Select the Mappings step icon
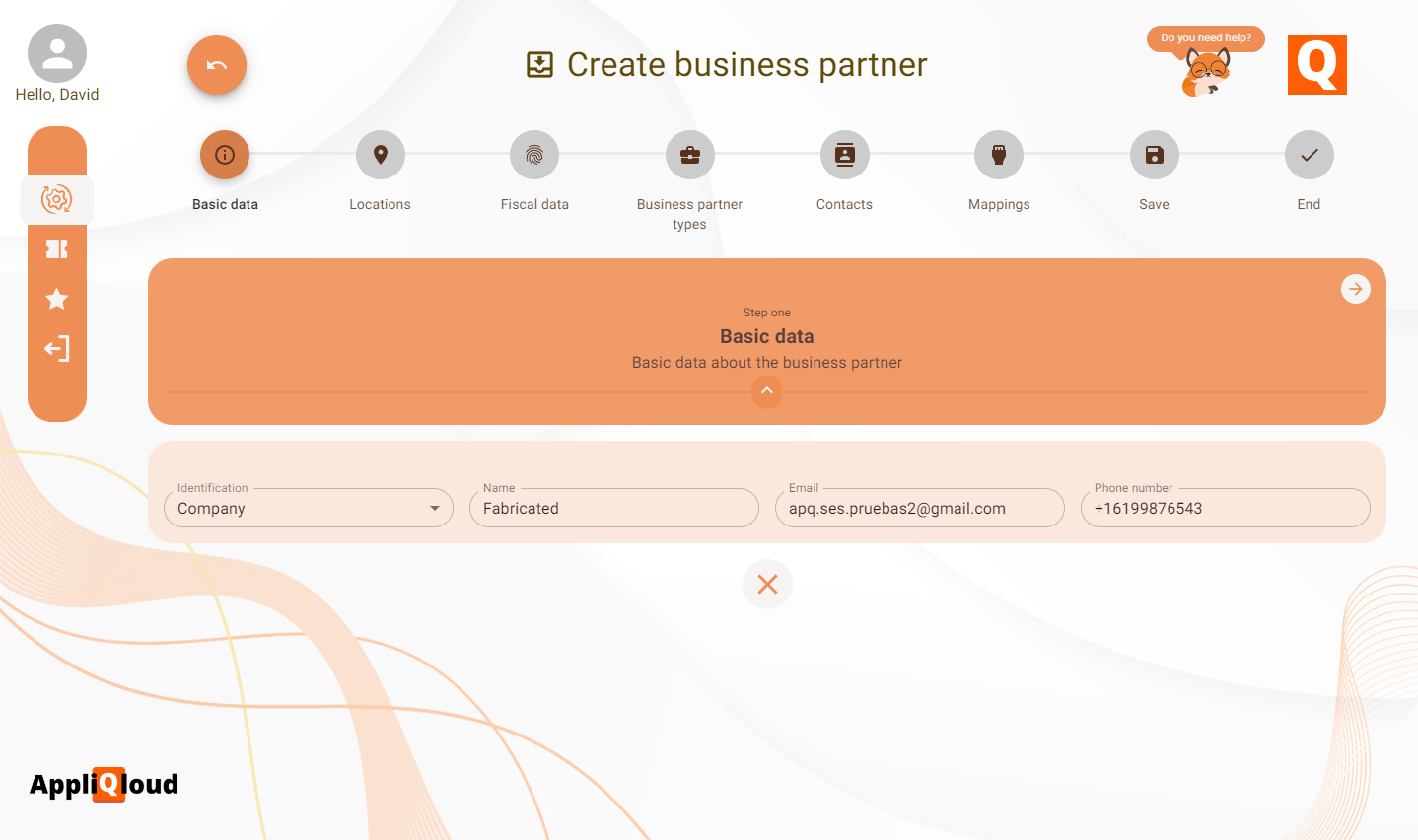Viewport: 1418px width, 840px height. coord(999,155)
